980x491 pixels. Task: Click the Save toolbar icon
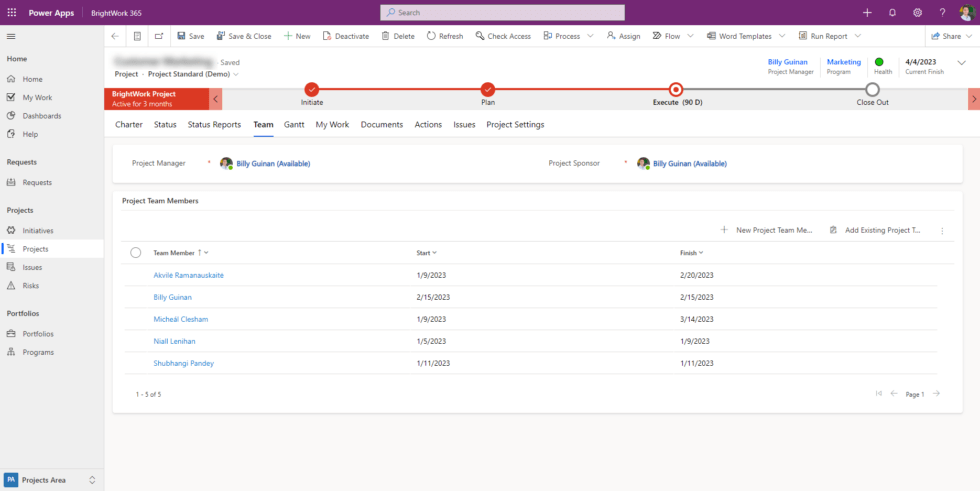(x=182, y=36)
